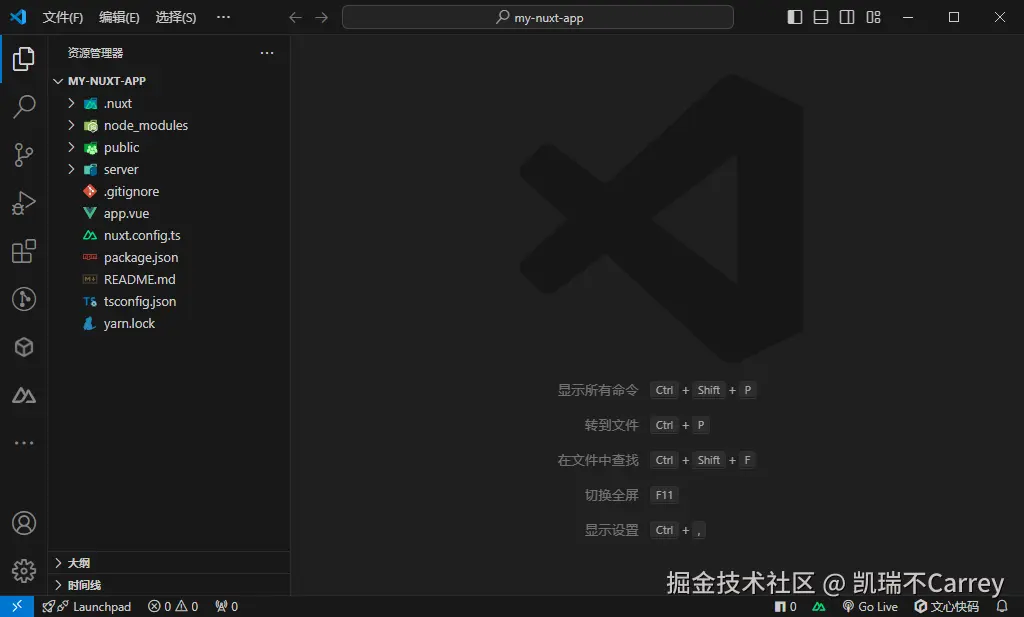Image resolution: width=1024 pixels, height=617 pixels.
Task: Open the Customize Layout icon
Action: point(873,18)
